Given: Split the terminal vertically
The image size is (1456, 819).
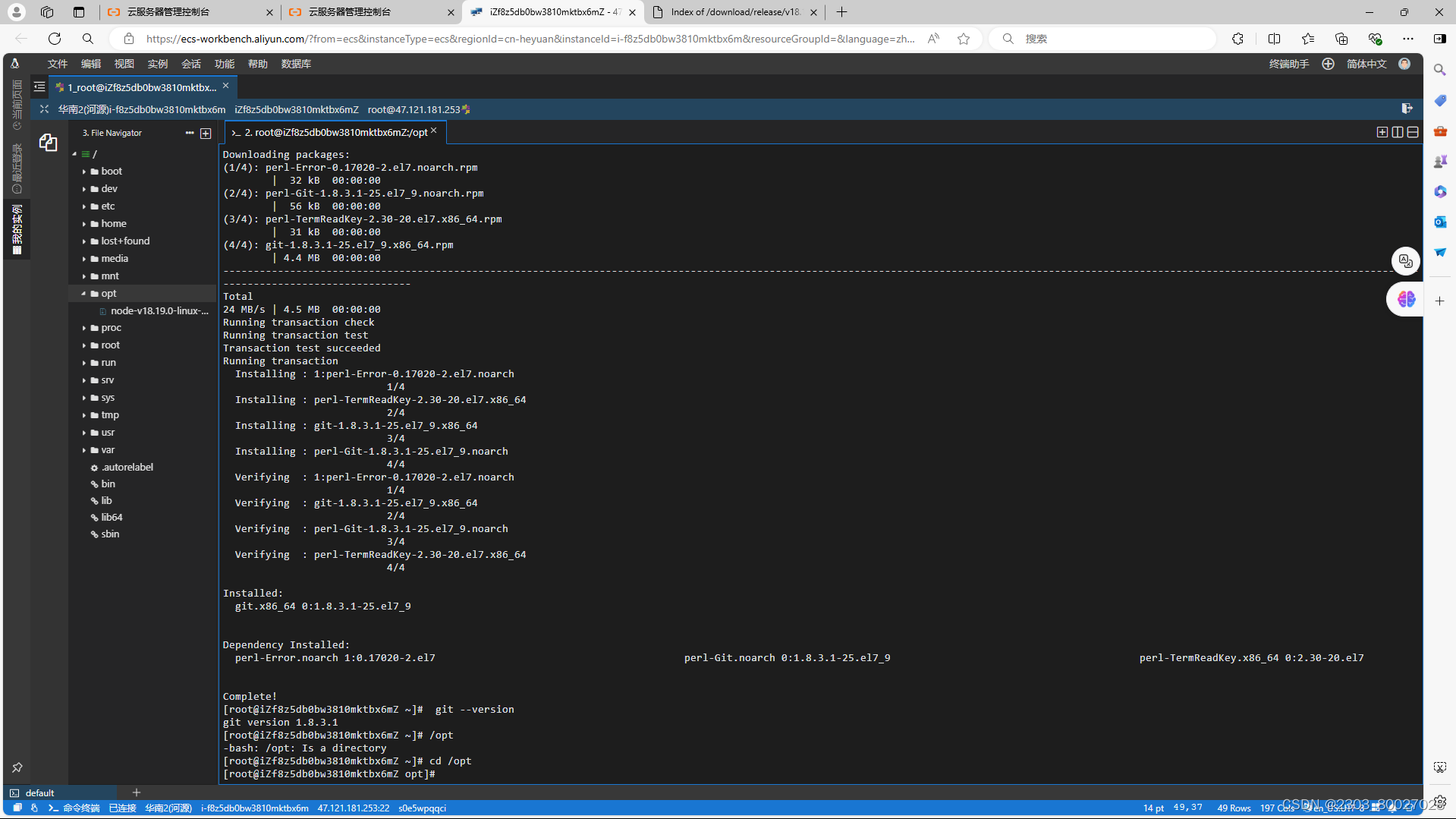Looking at the screenshot, I should click(x=1398, y=131).
